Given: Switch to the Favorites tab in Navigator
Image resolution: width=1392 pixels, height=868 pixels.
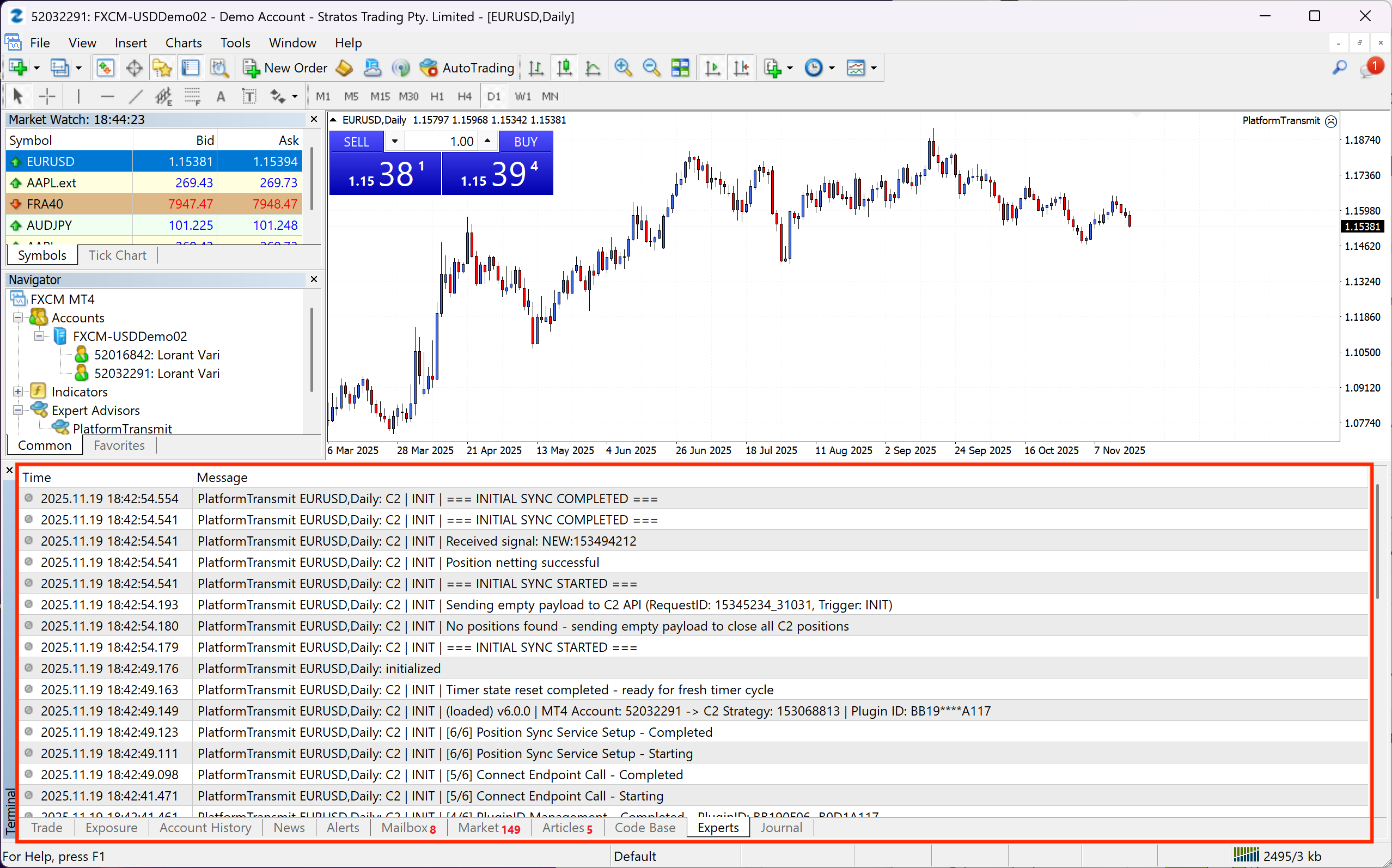Looking at the screenshot, I should 119,445.
